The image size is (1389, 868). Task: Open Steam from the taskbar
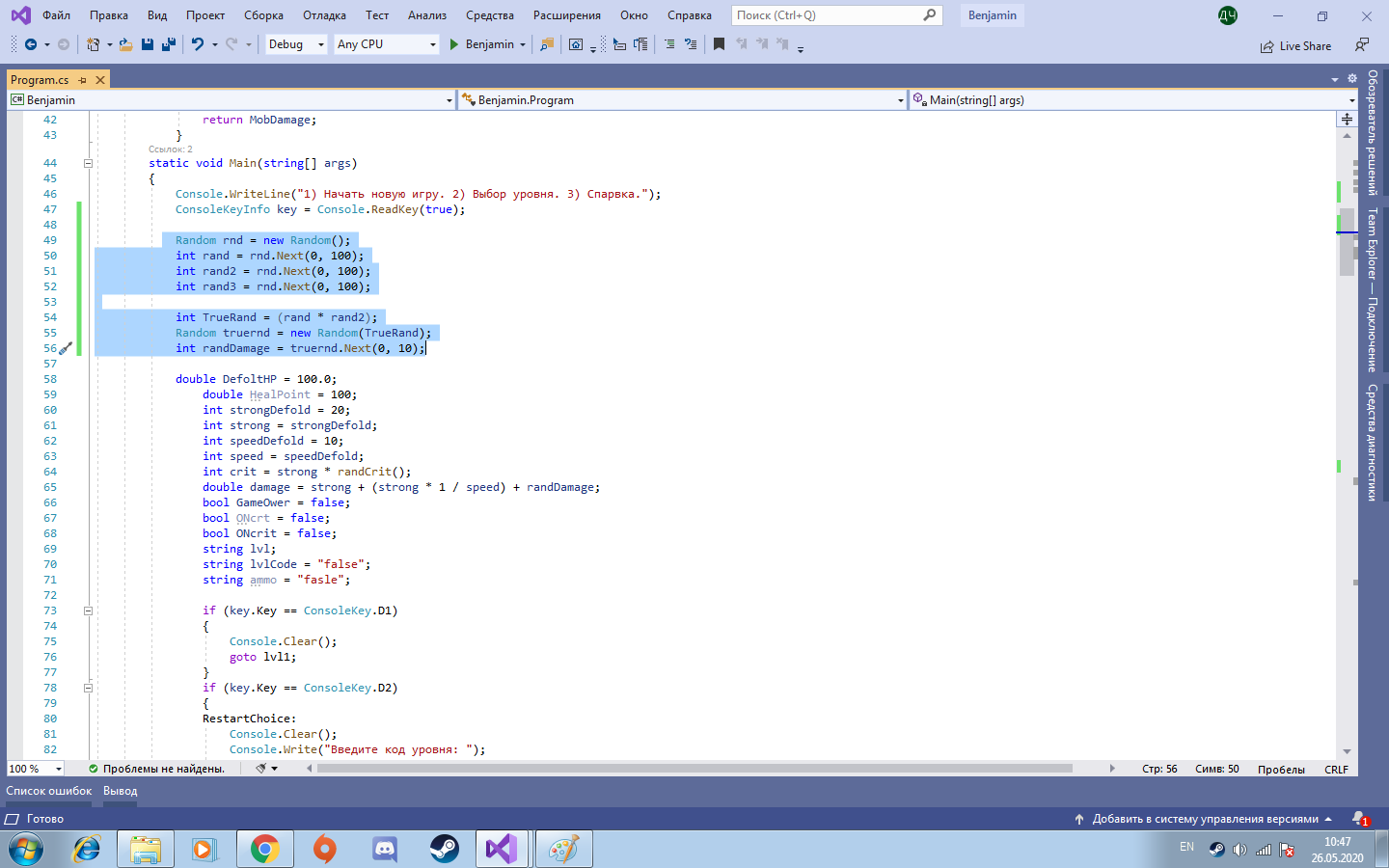click(444, 850)
